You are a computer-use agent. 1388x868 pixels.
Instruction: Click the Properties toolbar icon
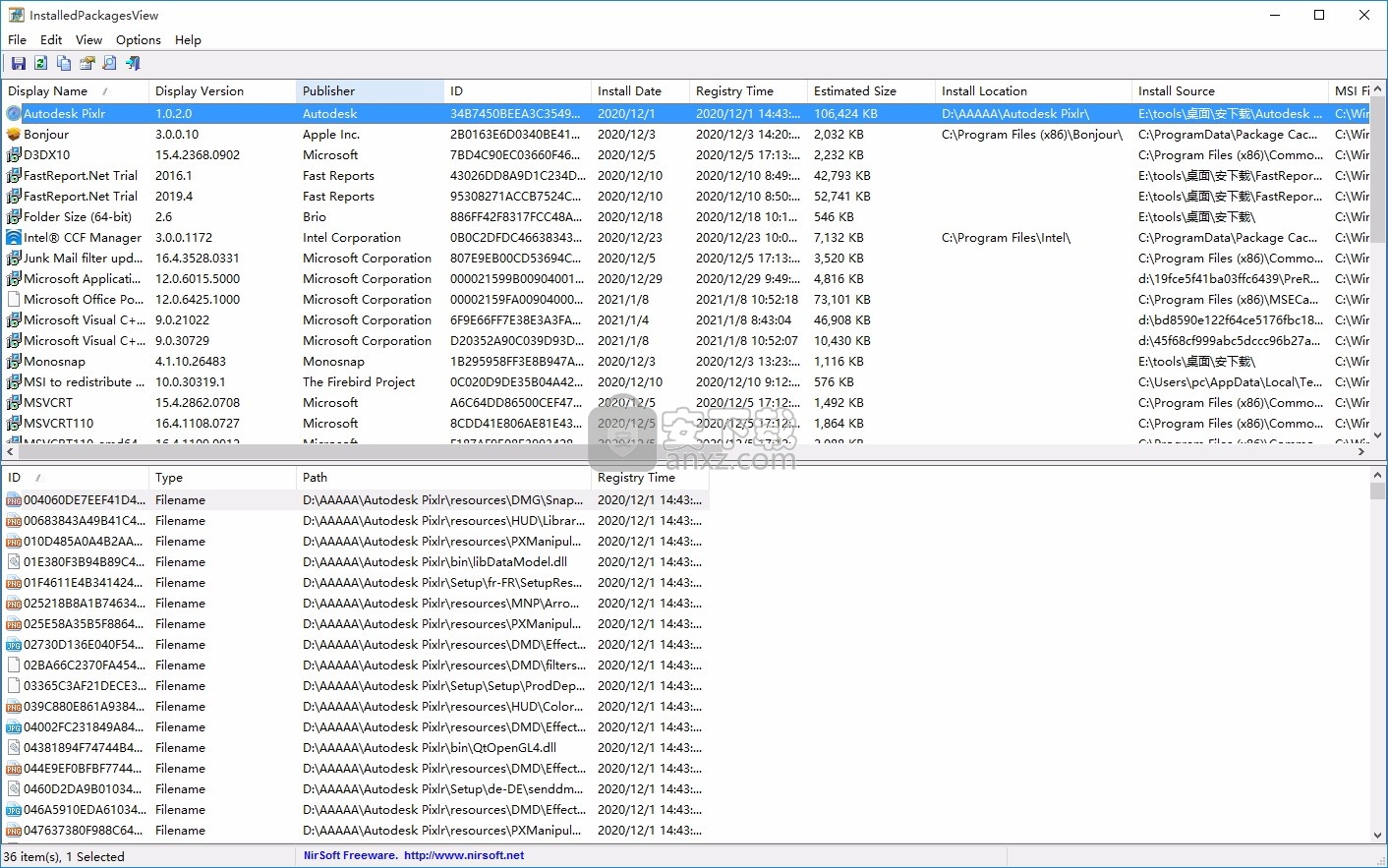87,63
